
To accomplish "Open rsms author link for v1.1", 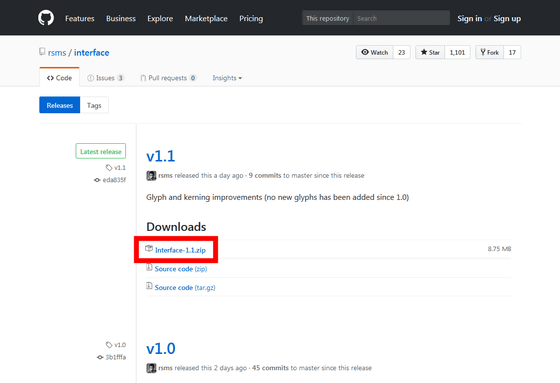I will [x=165, y=175].
